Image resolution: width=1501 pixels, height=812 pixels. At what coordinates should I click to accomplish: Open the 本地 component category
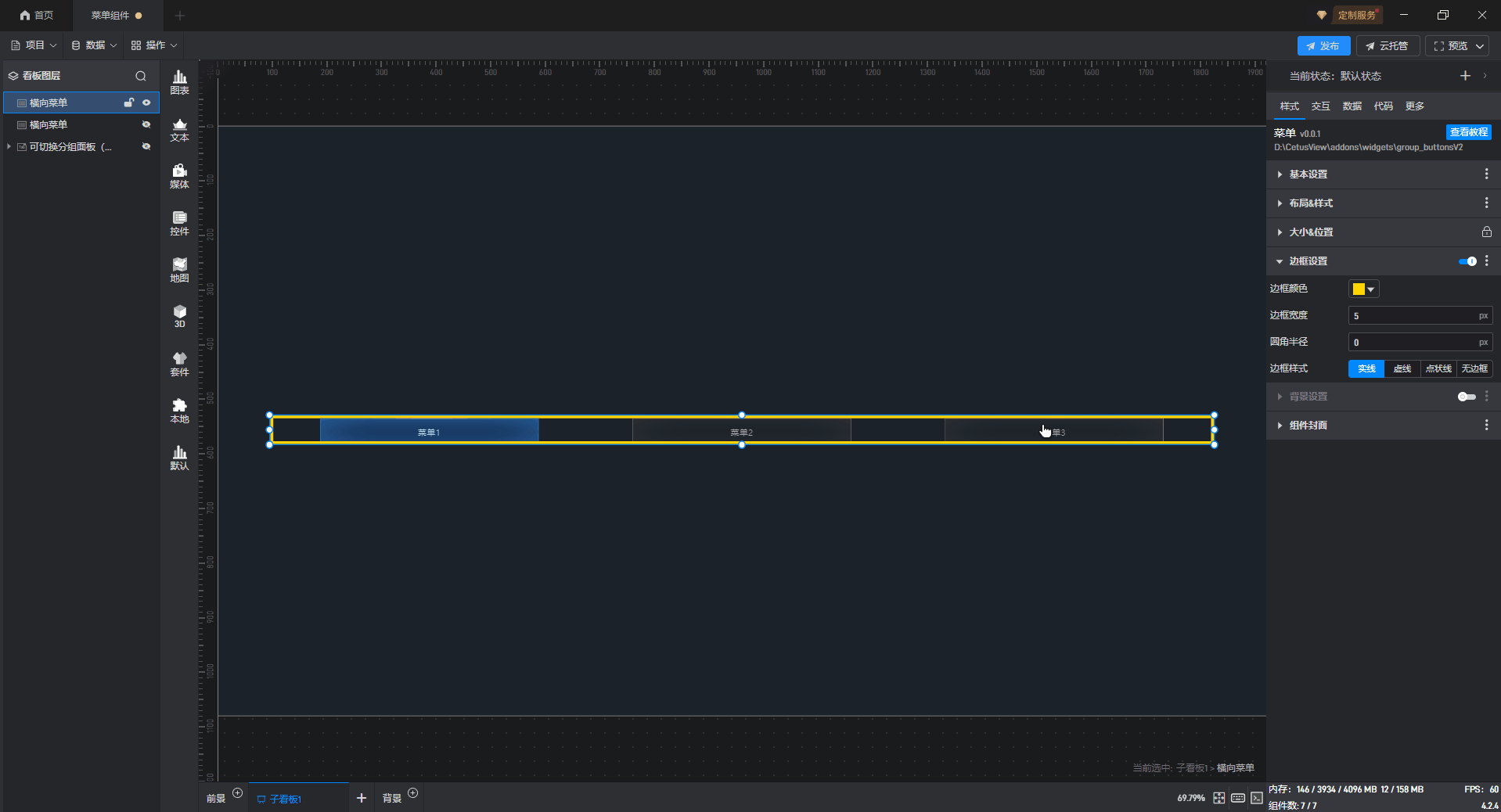click(x=179, y=411)
